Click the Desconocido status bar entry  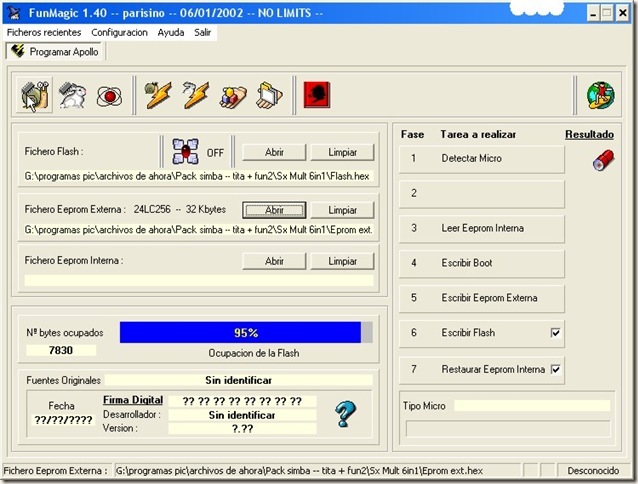pos(593,471)
